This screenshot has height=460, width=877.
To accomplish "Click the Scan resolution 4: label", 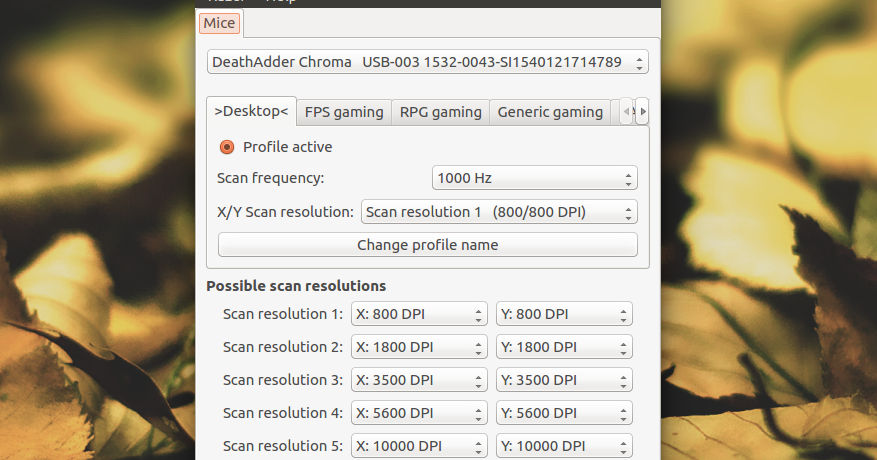I will click(x=283, y=413).
